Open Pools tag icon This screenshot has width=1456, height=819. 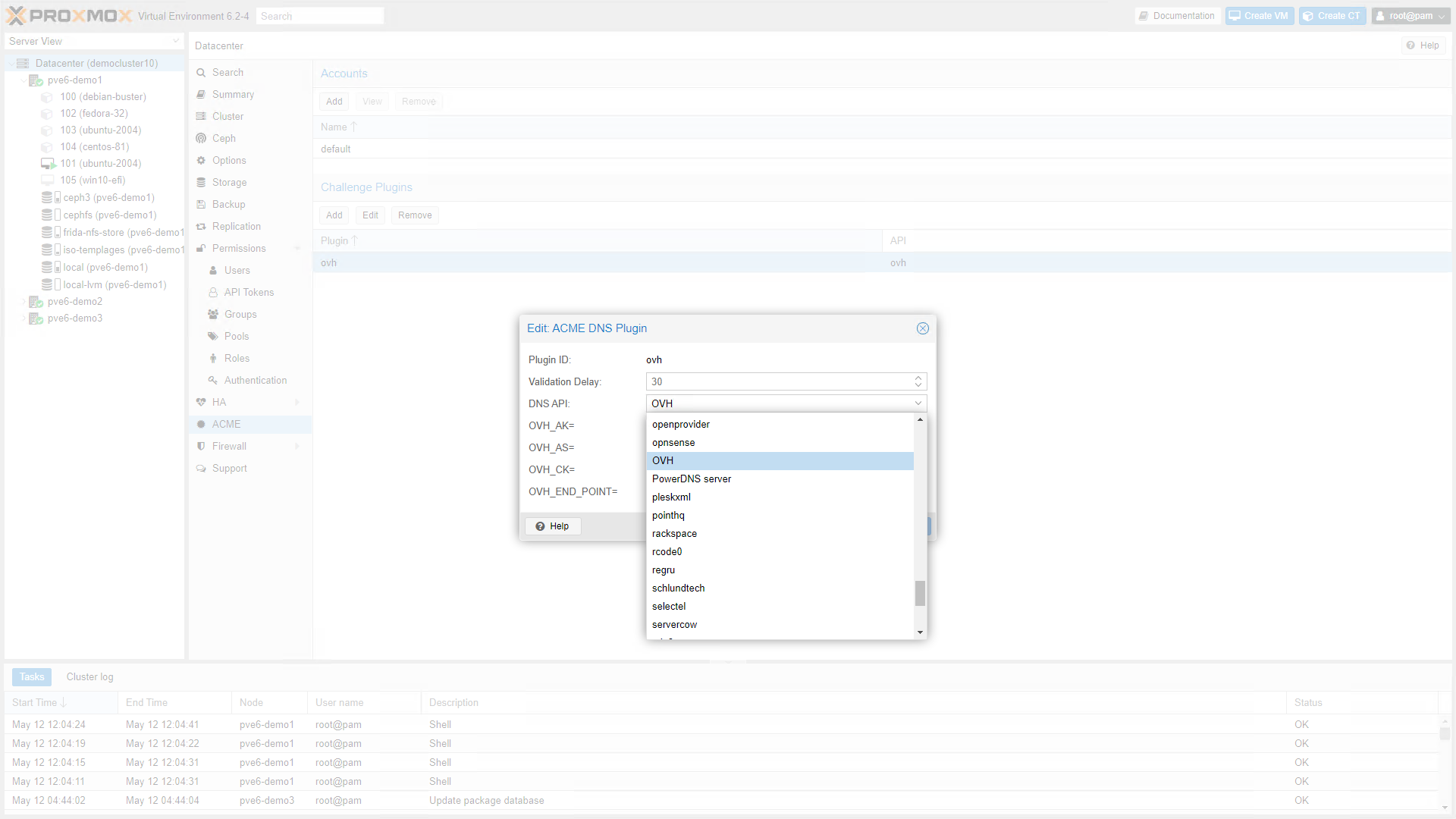[x=213, y=337]
